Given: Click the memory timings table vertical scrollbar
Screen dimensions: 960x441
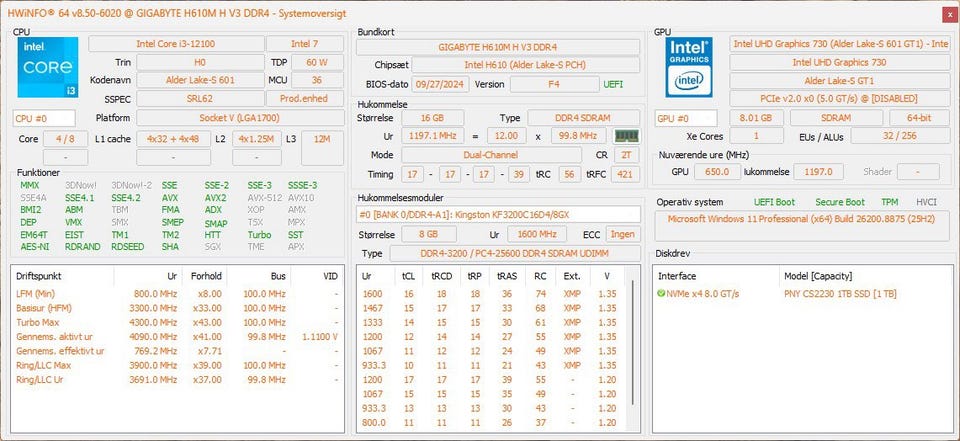Looking at the screenshot, I should (633, 343).
